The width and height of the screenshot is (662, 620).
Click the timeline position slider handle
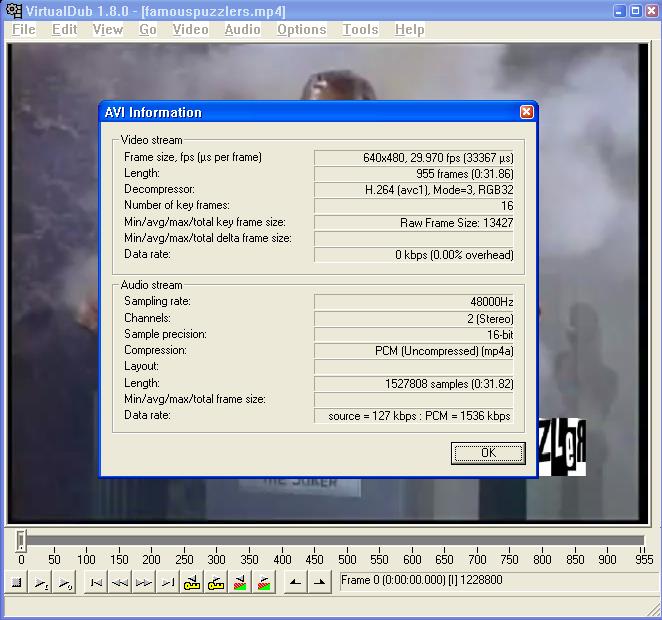click(x=21, y=541)
